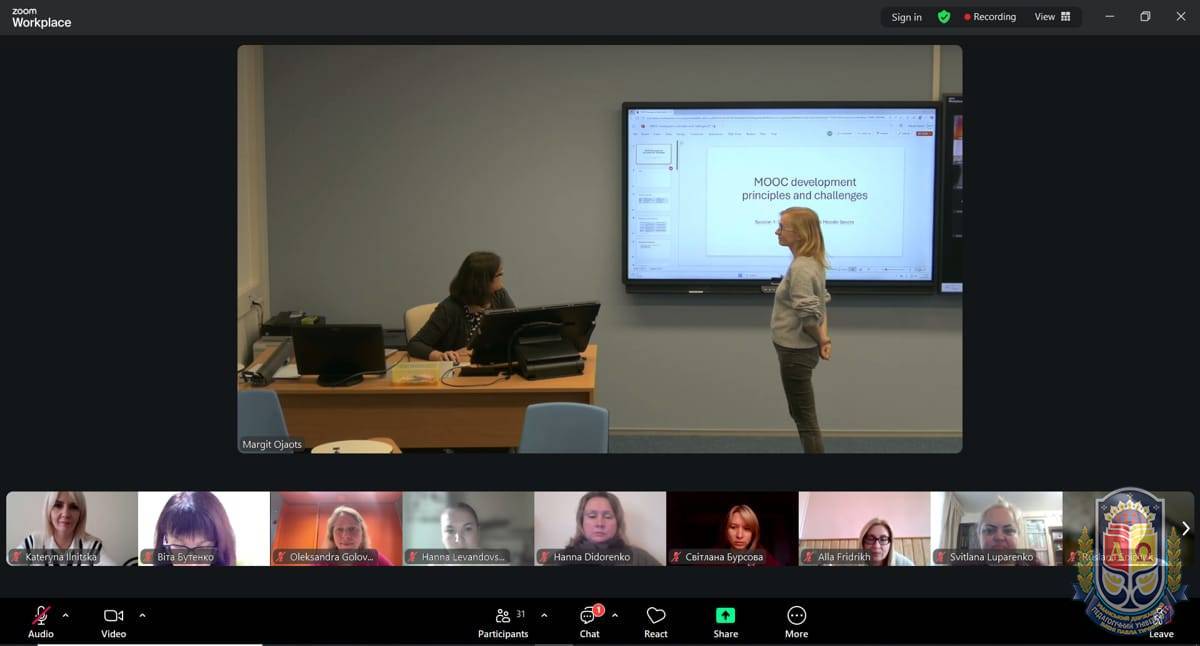The image size is (1200, 646).
Task: Open the View layout menu
Action: (x=1052, y=17)
